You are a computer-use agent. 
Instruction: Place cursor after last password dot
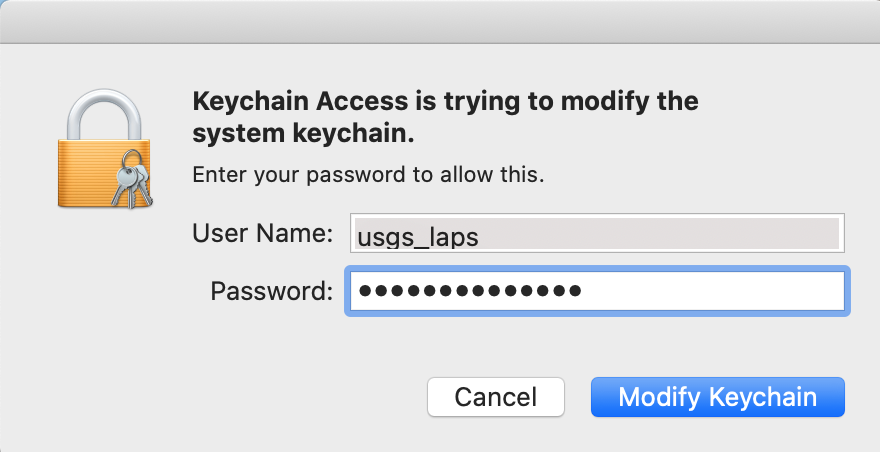(584, 291)
